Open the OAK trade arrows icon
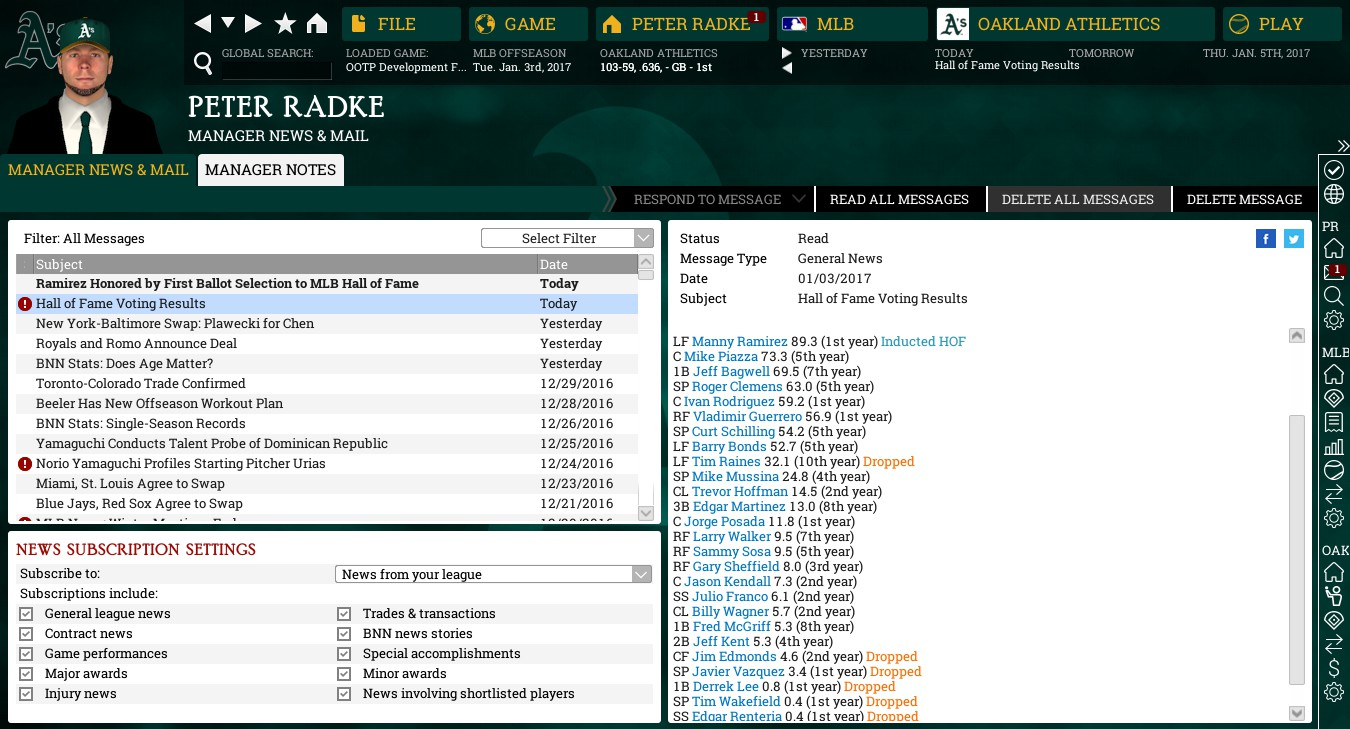This screenshot has width=1350, height=729. click(x=1334, y=644)
